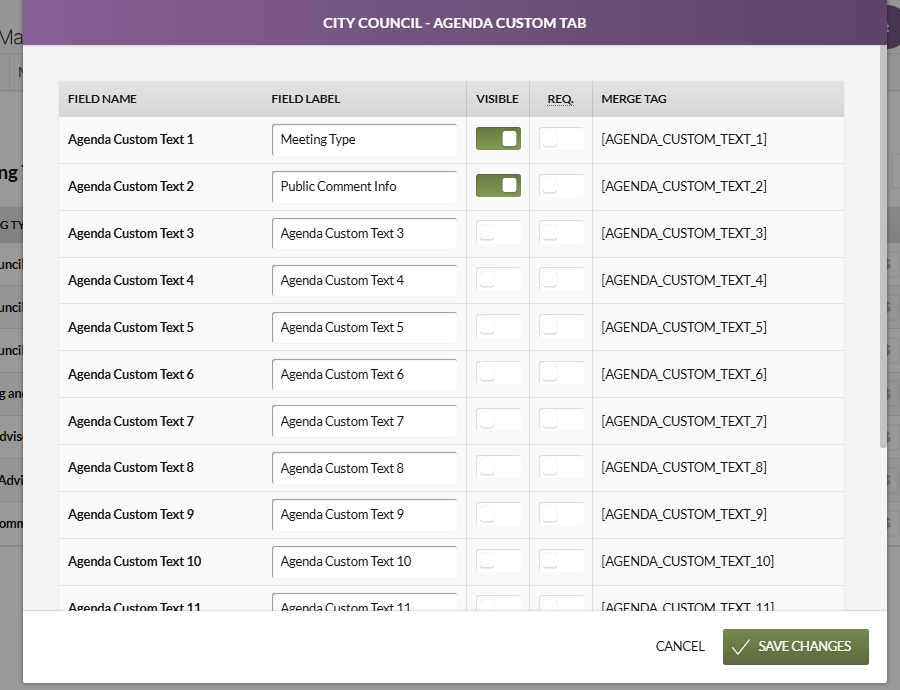900x690 pixels.
Task: Click the Agenda Custom Text 7 label input
Action: [x=364, y=421]
